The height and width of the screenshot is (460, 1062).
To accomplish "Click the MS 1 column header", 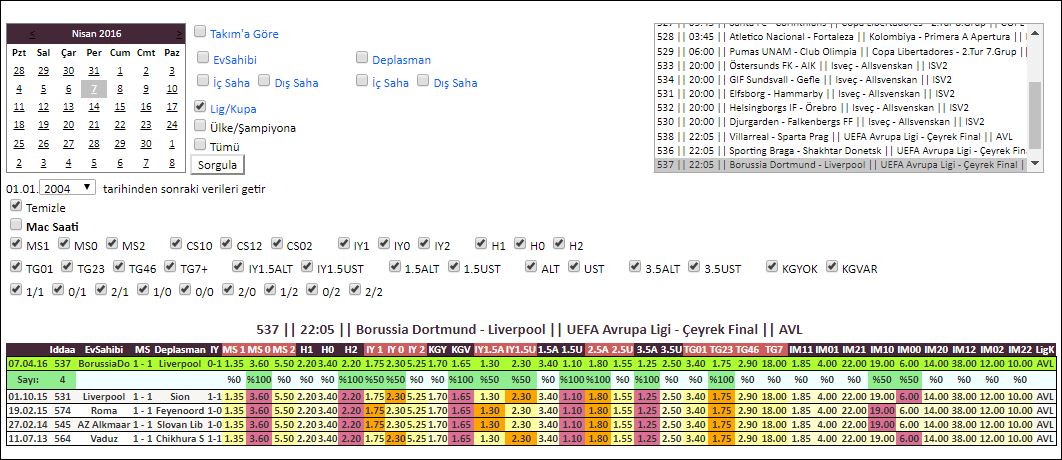I will tap(233, 350).
